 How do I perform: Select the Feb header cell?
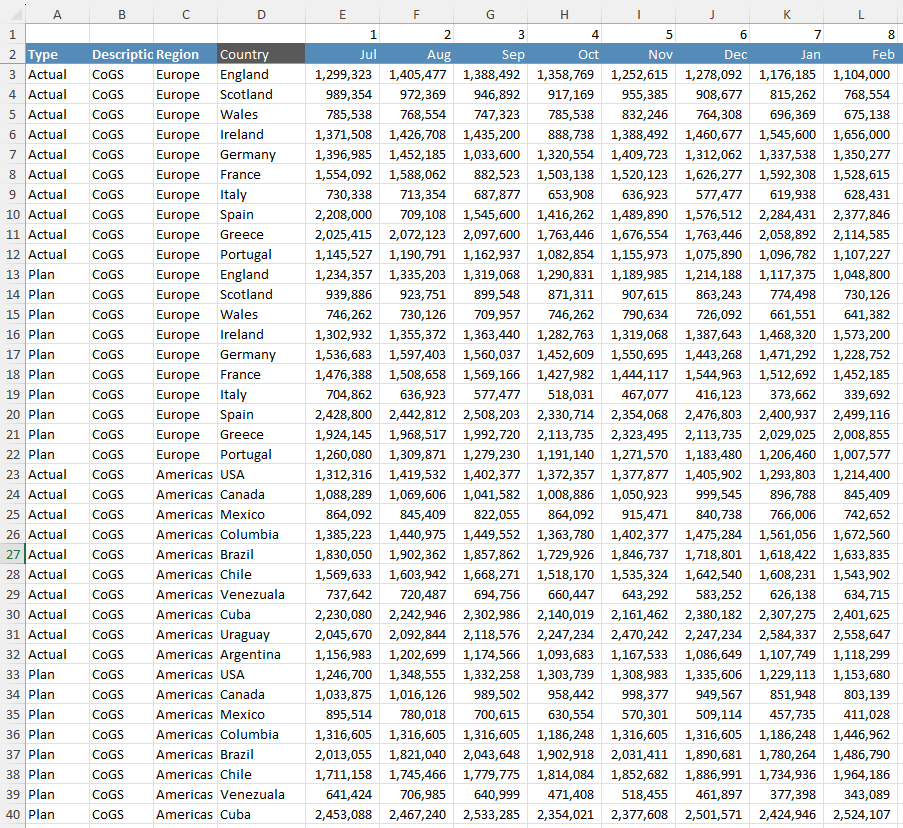860,54
